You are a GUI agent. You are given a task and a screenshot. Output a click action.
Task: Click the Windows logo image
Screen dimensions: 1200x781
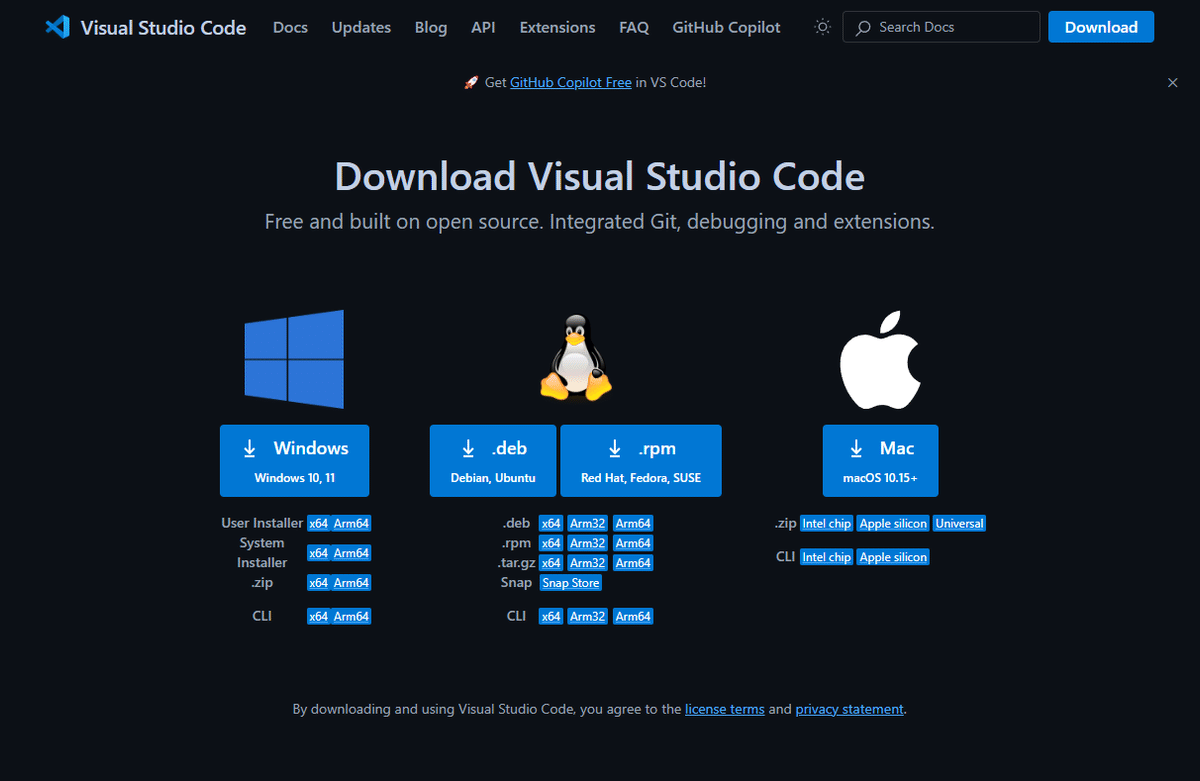(294, 358)
